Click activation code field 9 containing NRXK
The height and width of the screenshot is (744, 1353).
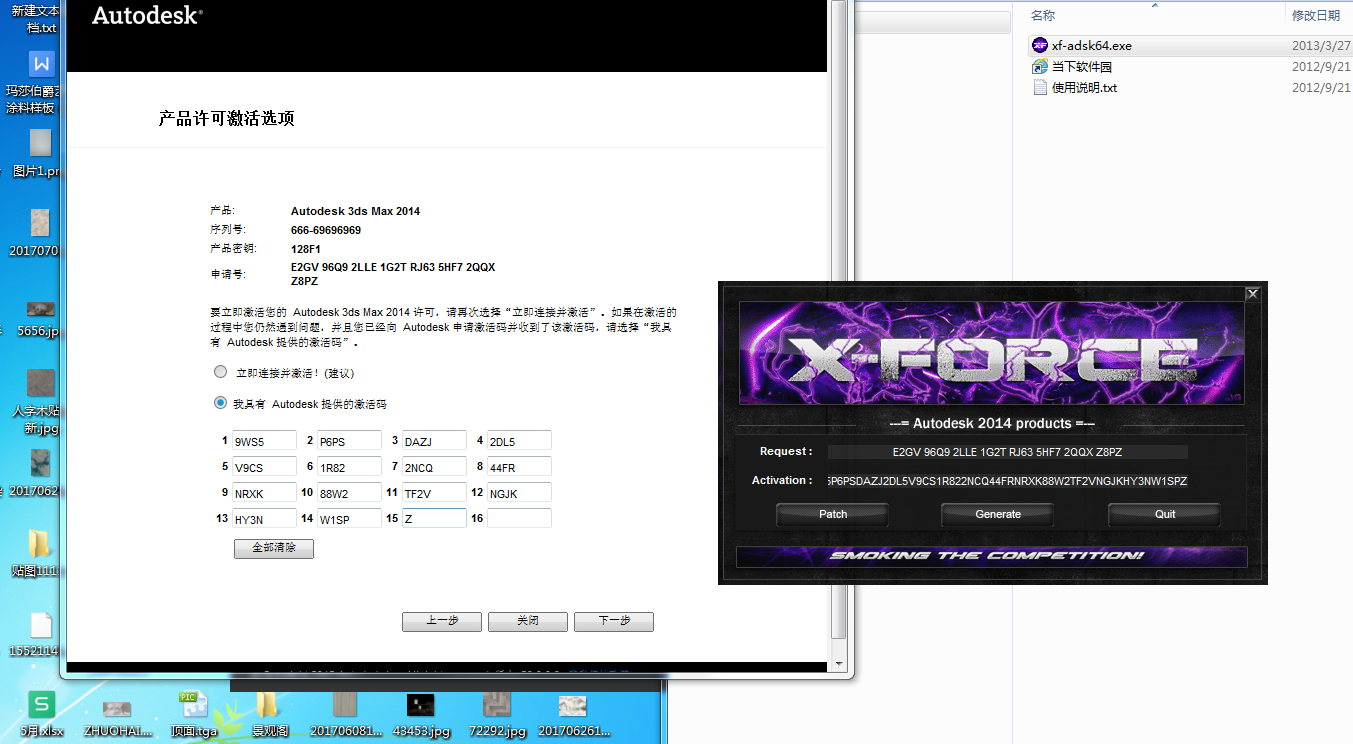(x=264, y=493)
